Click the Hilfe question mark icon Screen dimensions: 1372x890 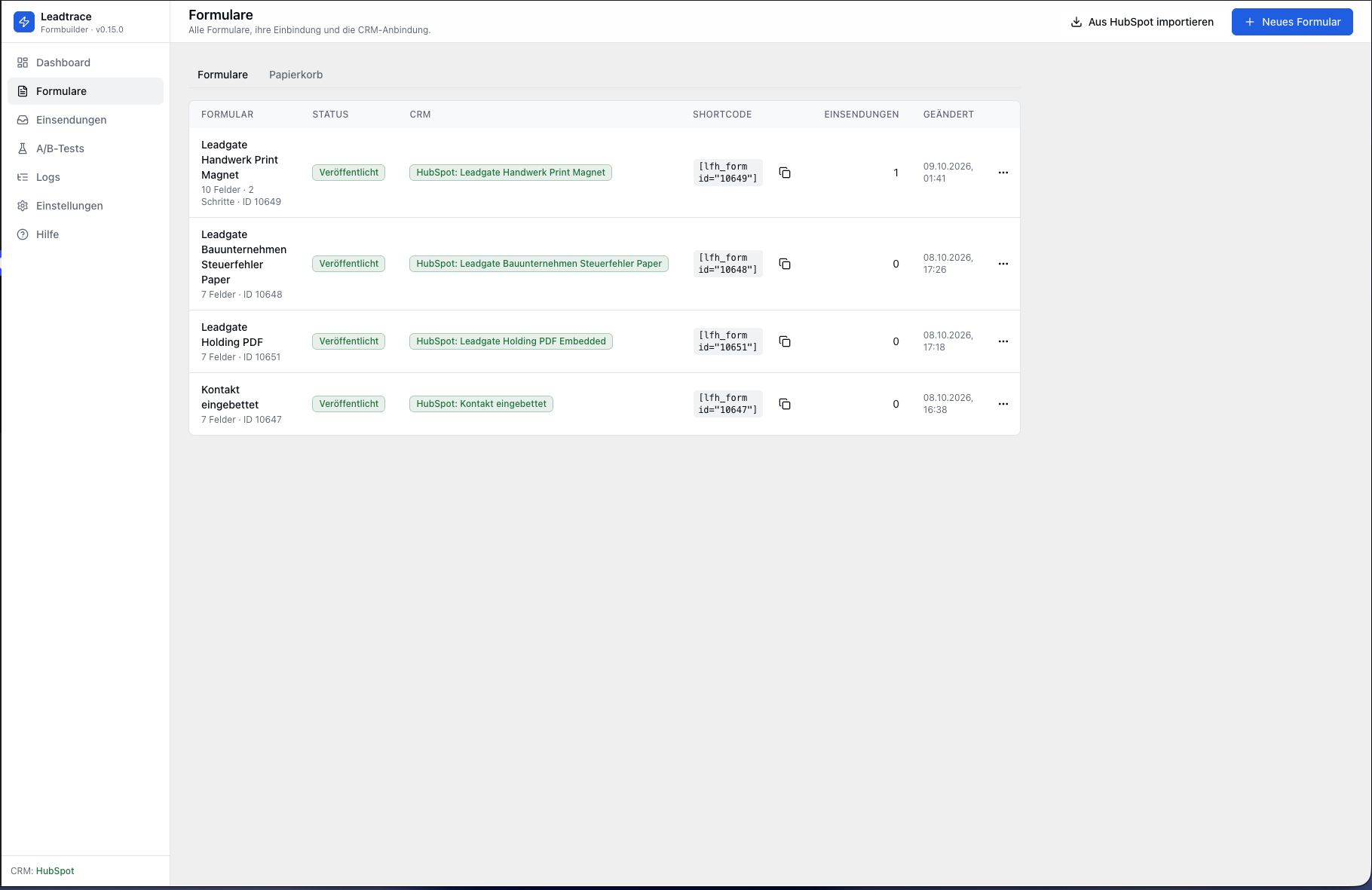[23, 234]
